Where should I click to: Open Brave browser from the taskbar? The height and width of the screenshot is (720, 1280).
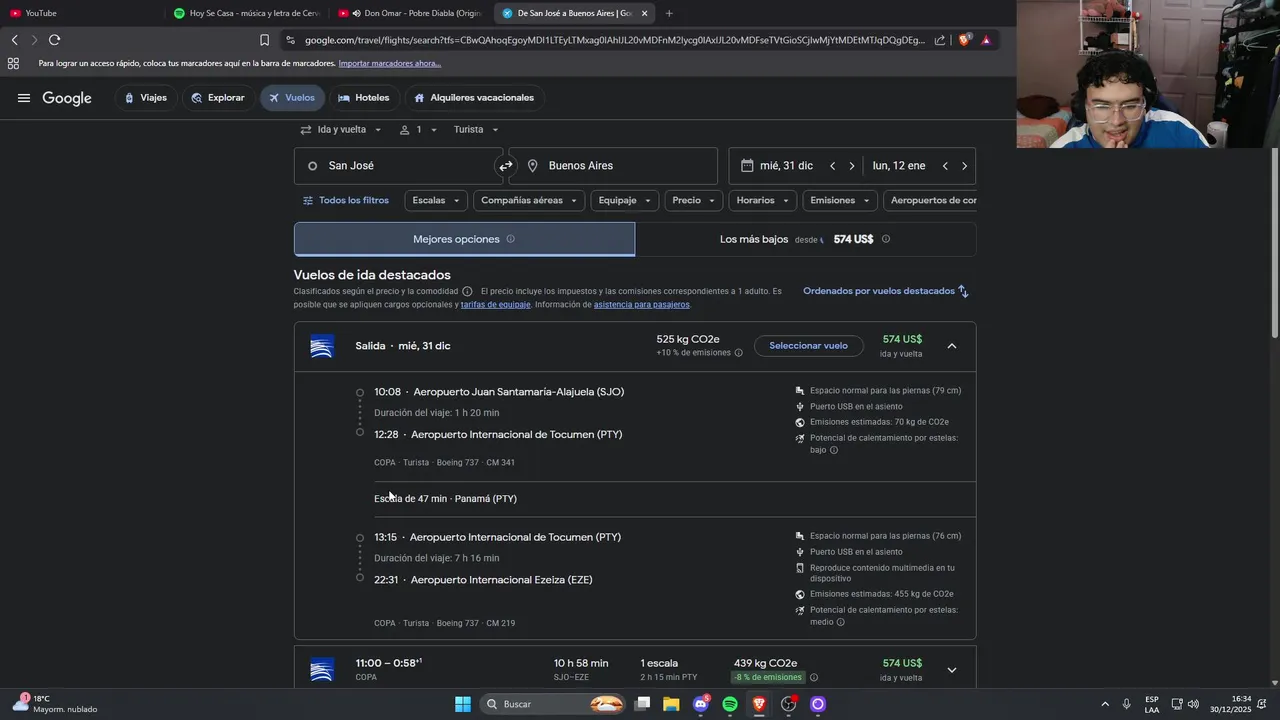click(x=759, y=704)
